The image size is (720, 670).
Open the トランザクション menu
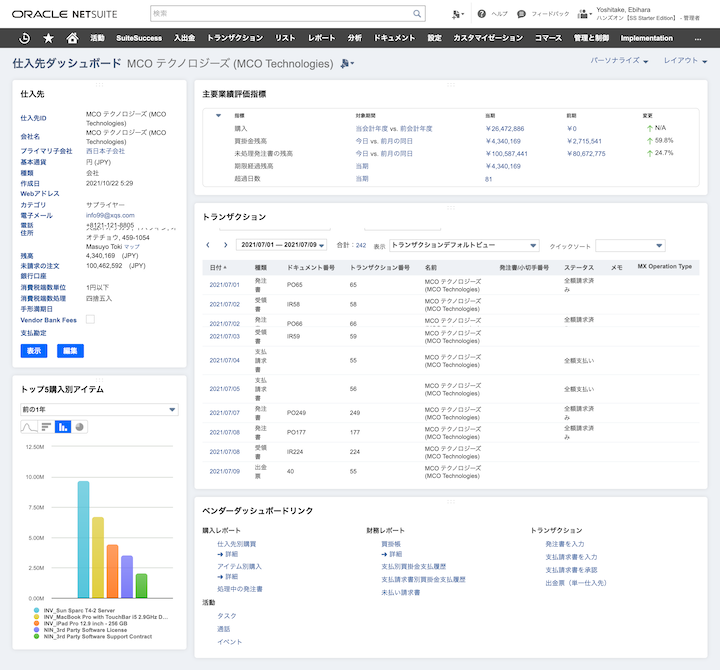(x=235, y=38)
